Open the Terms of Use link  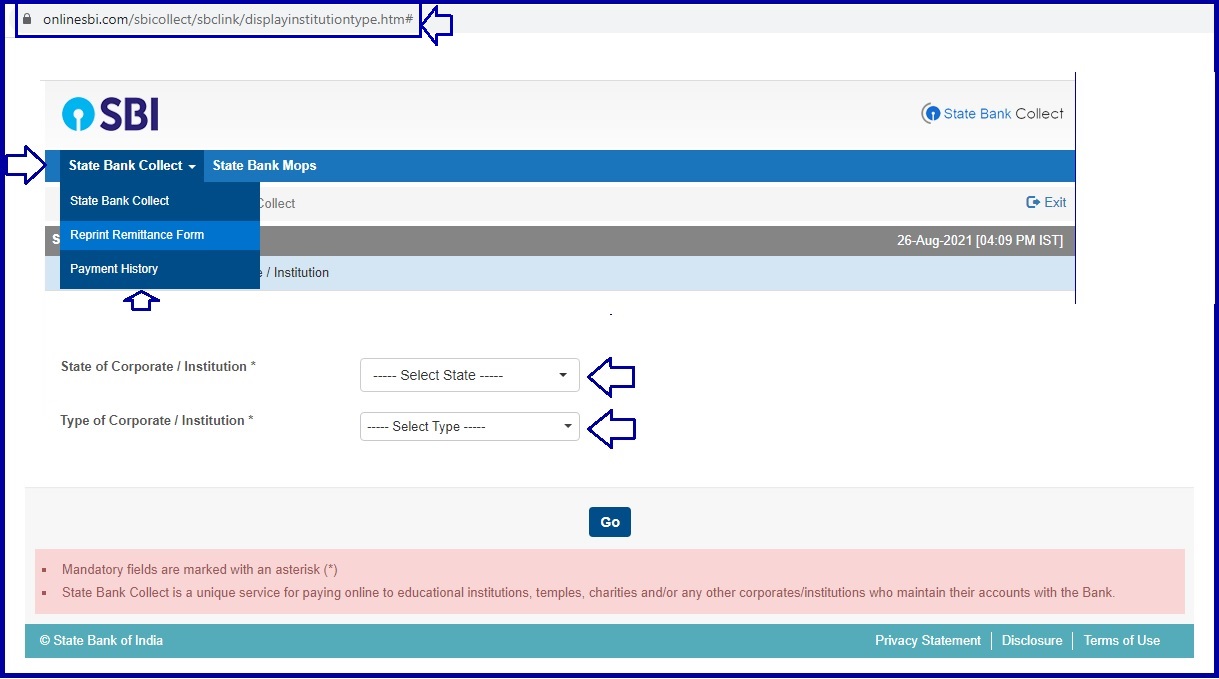point(1121,640)
